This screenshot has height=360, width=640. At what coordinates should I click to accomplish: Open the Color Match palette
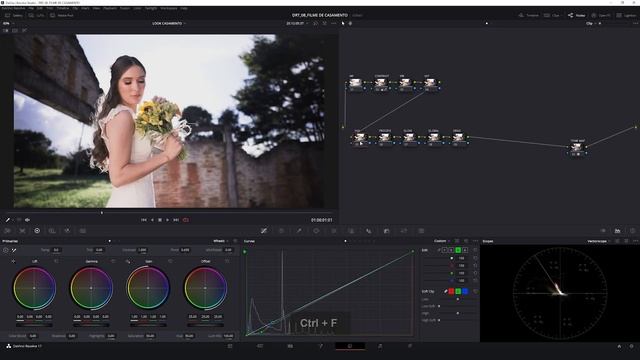tap(22, 231)
